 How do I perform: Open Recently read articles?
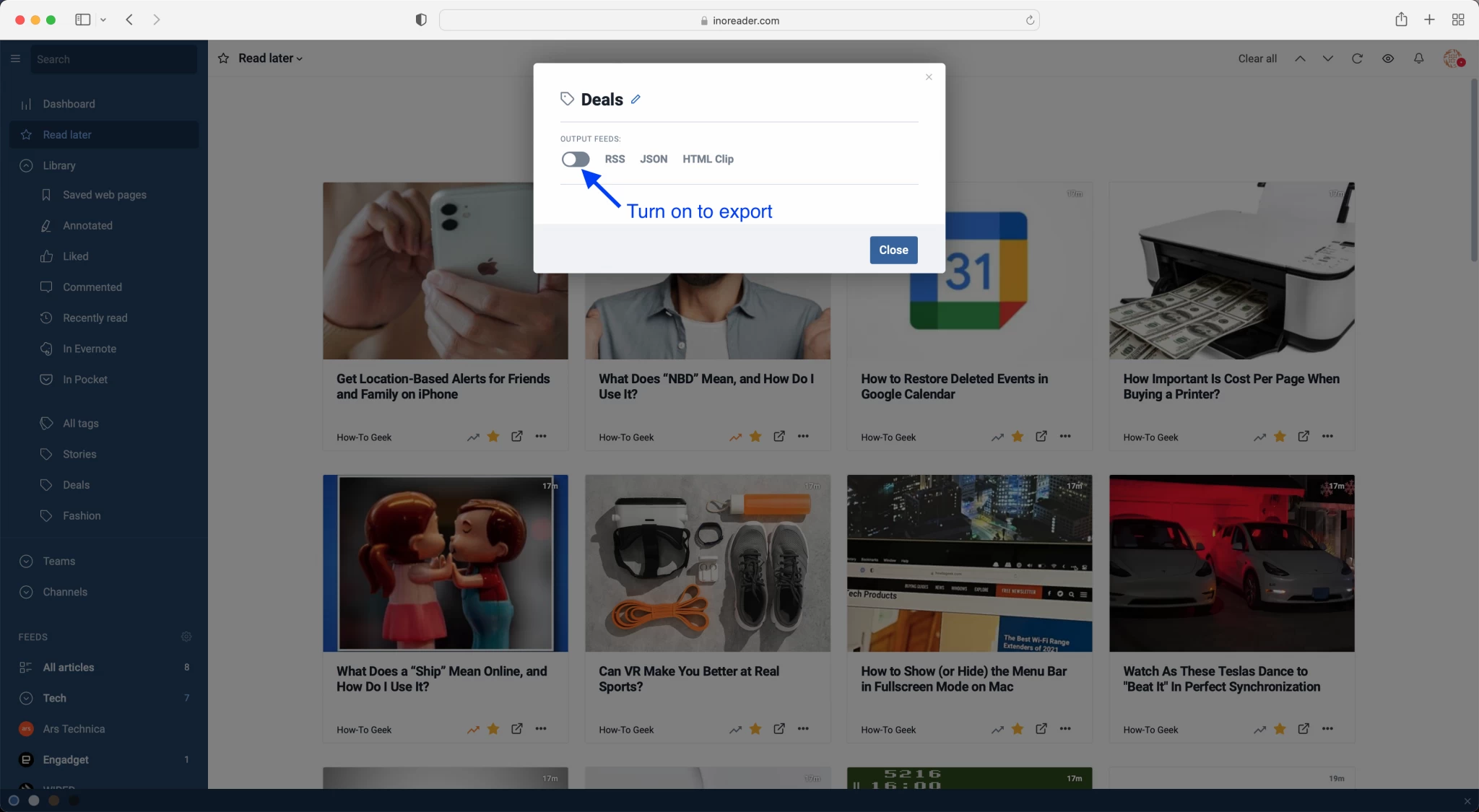[x=96, y=318]
